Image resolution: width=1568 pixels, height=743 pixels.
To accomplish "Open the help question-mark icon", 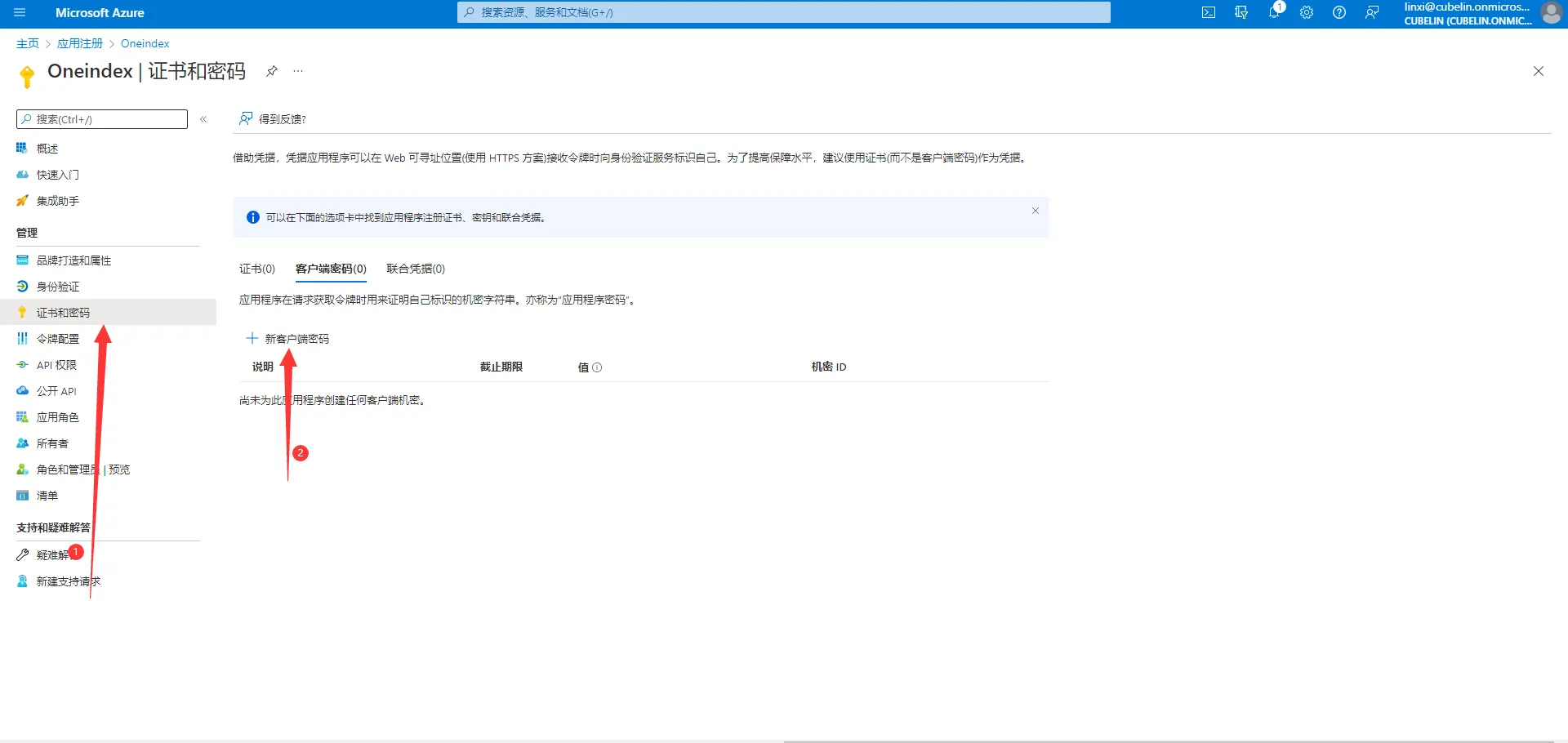I will coord(1339,12).
